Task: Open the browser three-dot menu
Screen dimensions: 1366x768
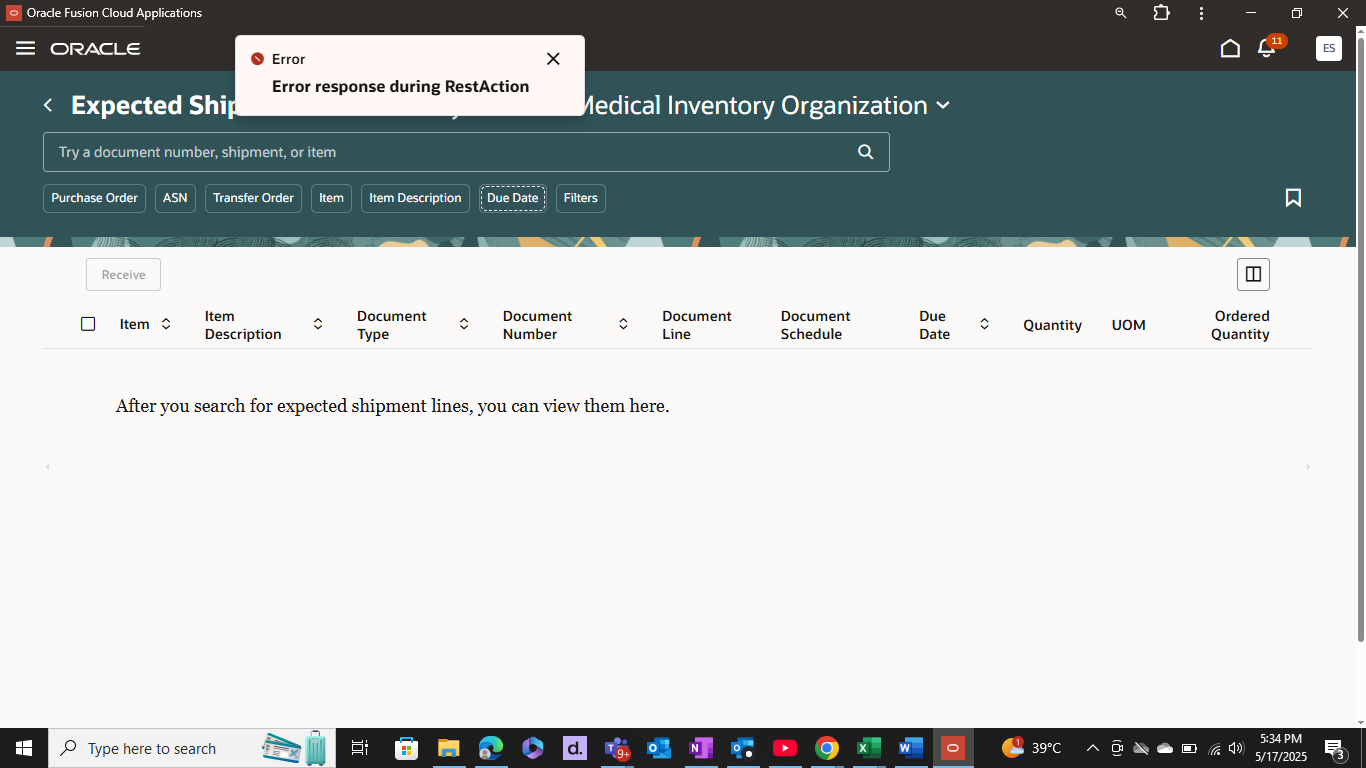Action: pyautogui.click(x=1201, y=13)
